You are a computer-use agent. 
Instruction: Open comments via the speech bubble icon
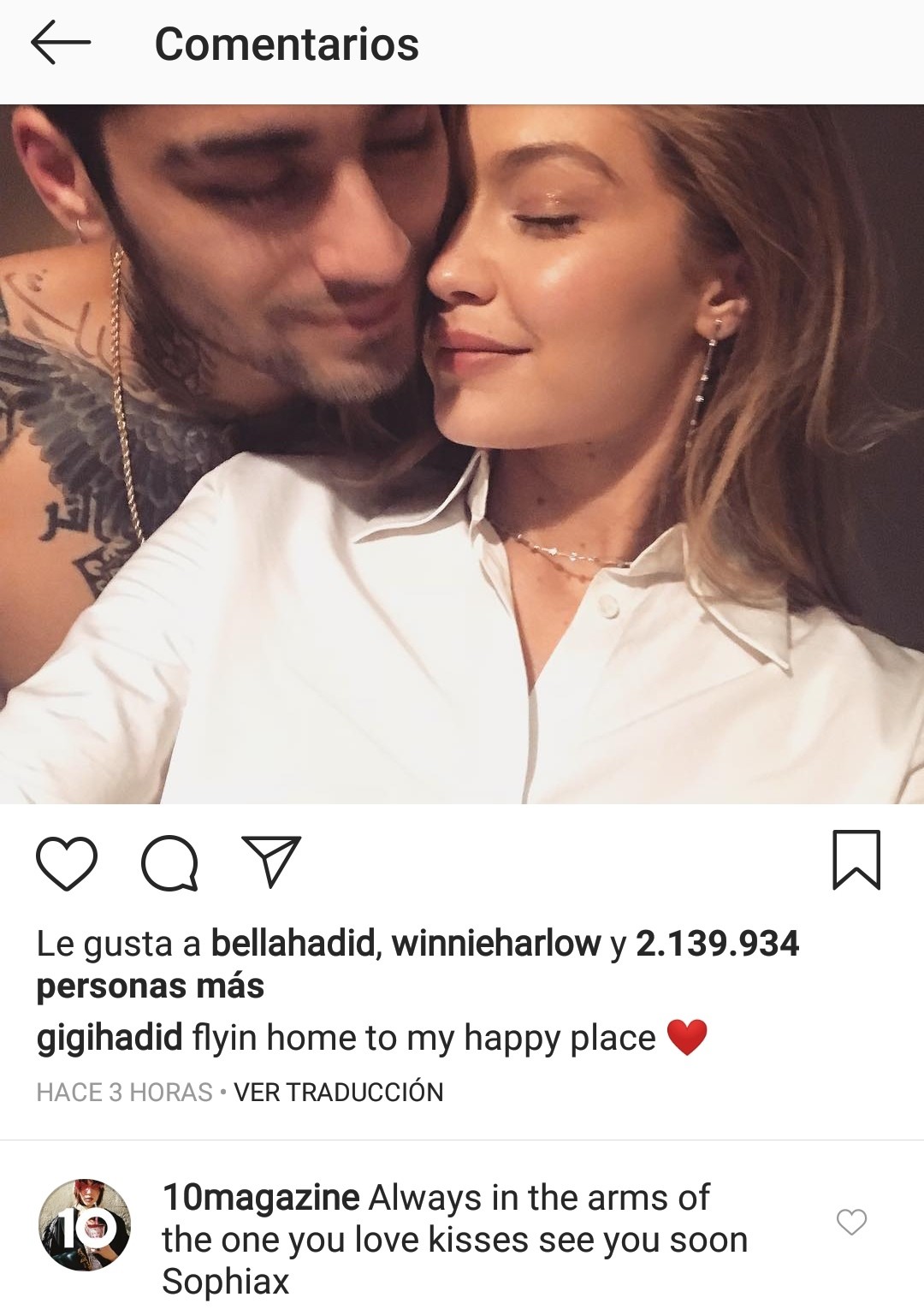click(x=169, y=862)
